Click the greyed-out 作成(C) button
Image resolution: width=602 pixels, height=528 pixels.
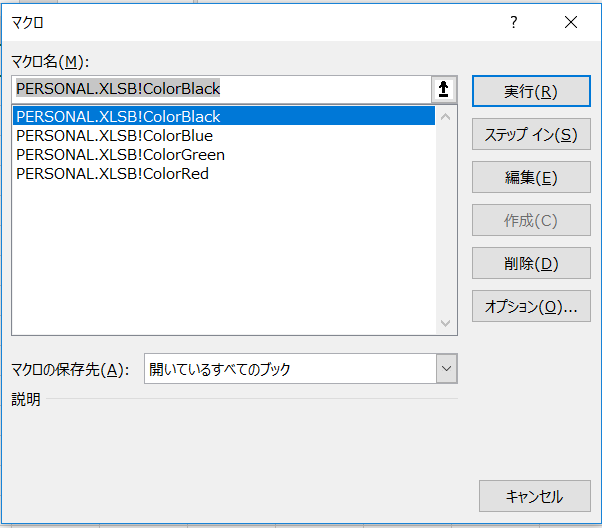pyautogui.click(x=530, y=221)
